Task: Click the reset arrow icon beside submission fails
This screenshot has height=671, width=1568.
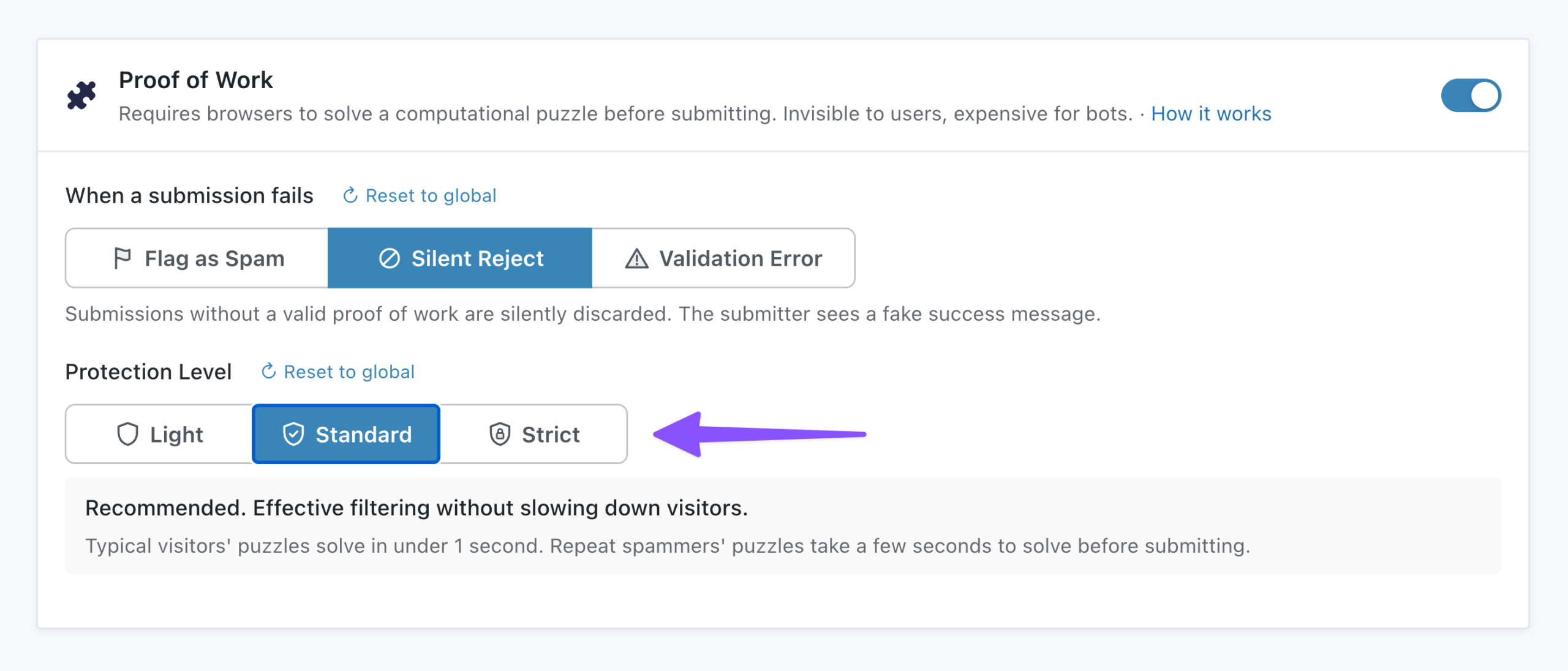Action: click(x=350, y=195)
